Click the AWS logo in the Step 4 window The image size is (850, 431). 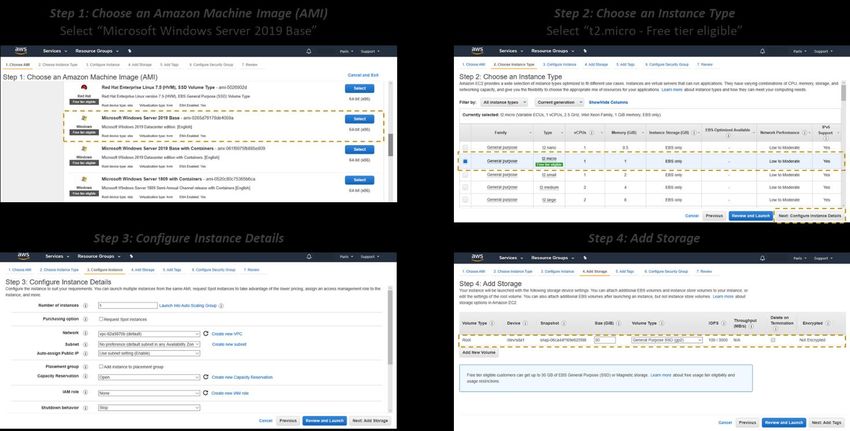(x=477, y=258)
